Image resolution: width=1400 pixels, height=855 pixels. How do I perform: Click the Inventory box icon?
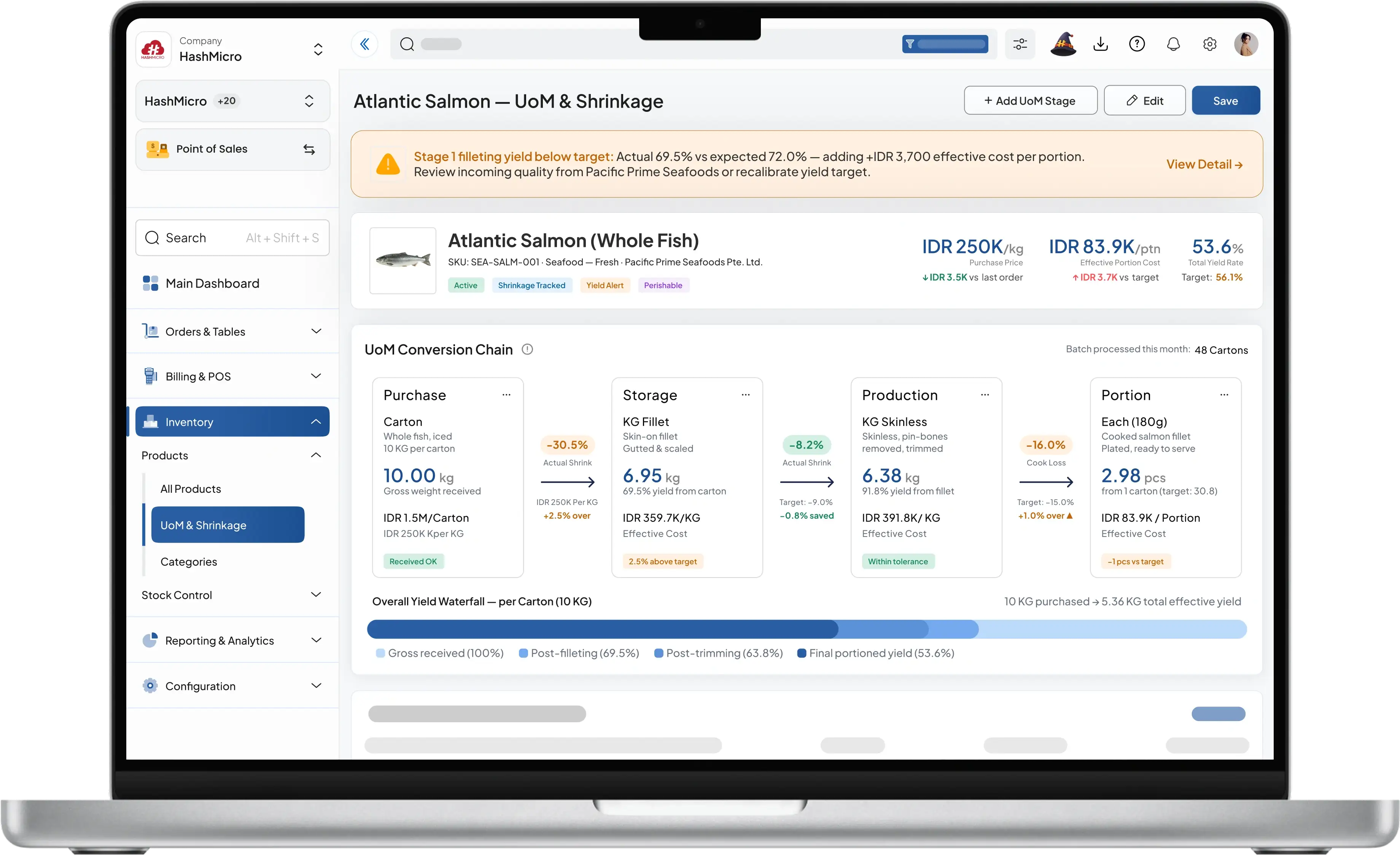click(x=151, y=422)
